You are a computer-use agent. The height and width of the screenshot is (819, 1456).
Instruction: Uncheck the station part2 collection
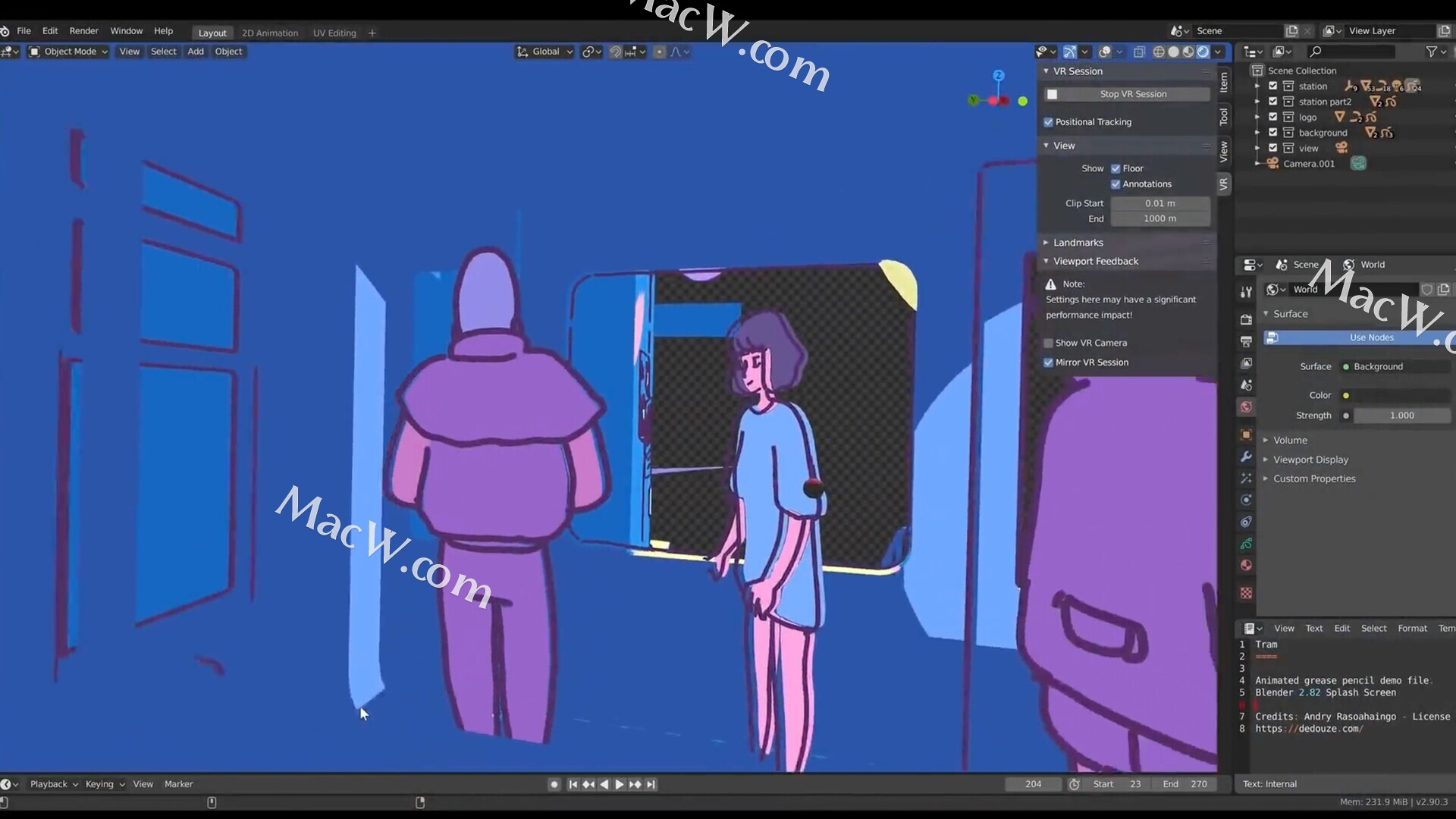[1273, 102]
